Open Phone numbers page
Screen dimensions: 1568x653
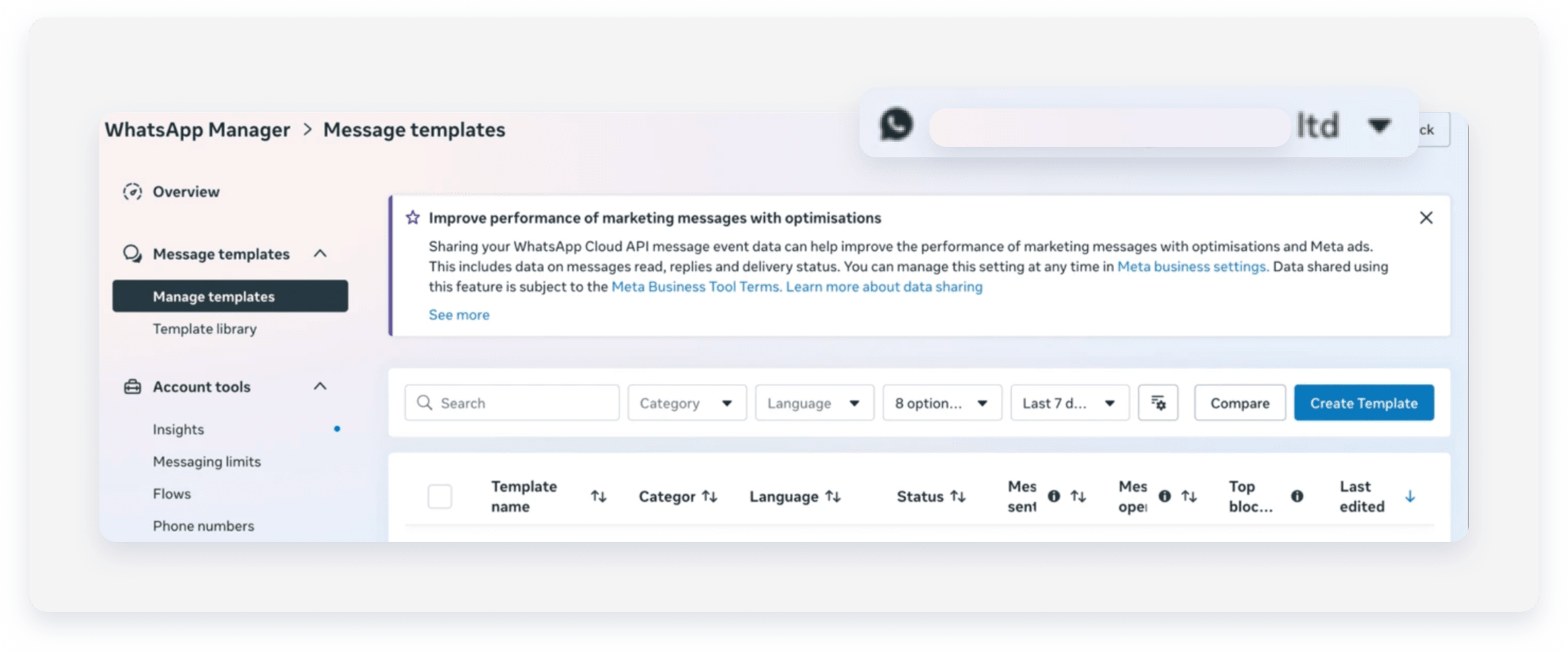(204, 526)
